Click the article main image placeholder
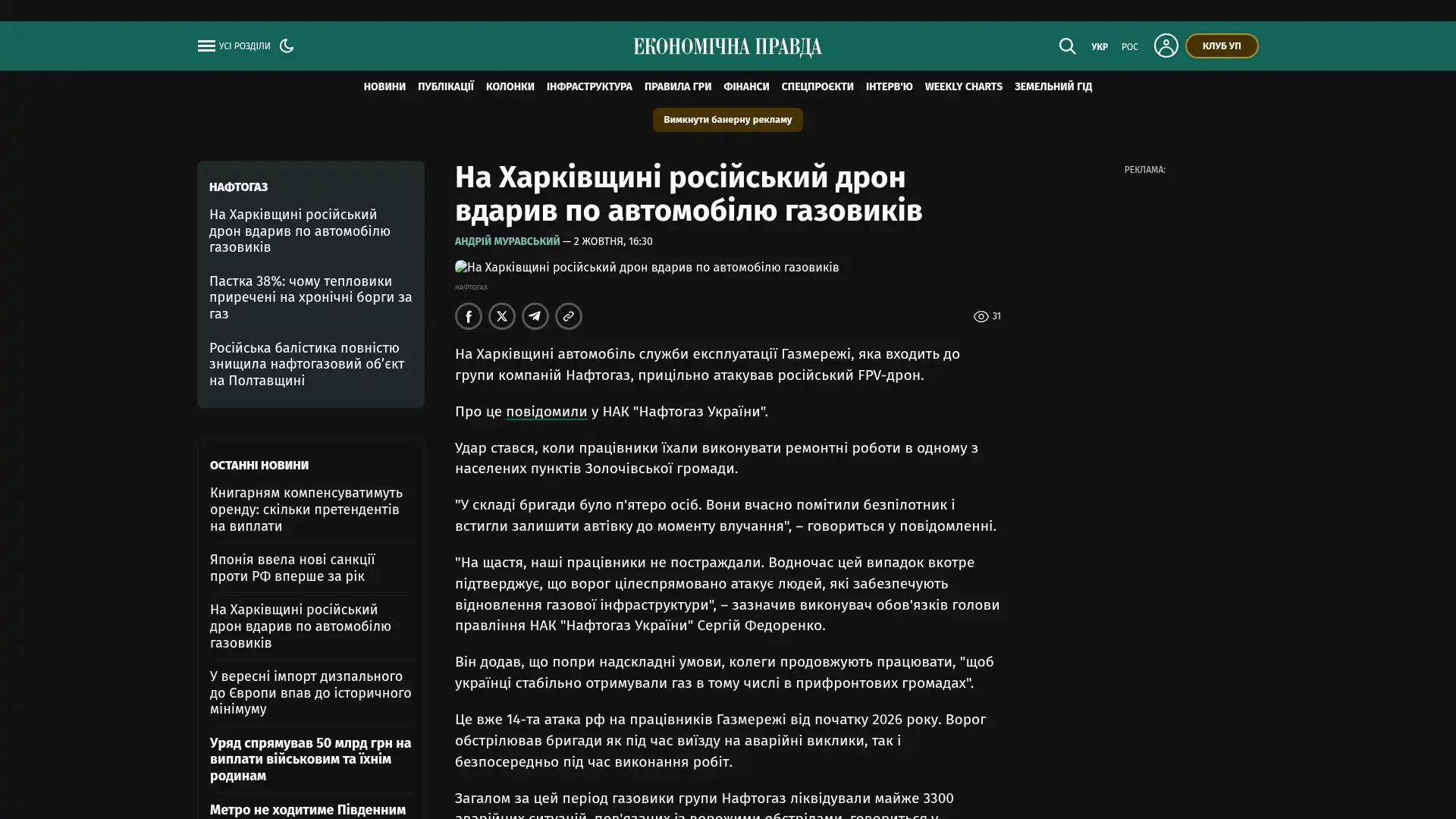 click(x=647, y=268)
